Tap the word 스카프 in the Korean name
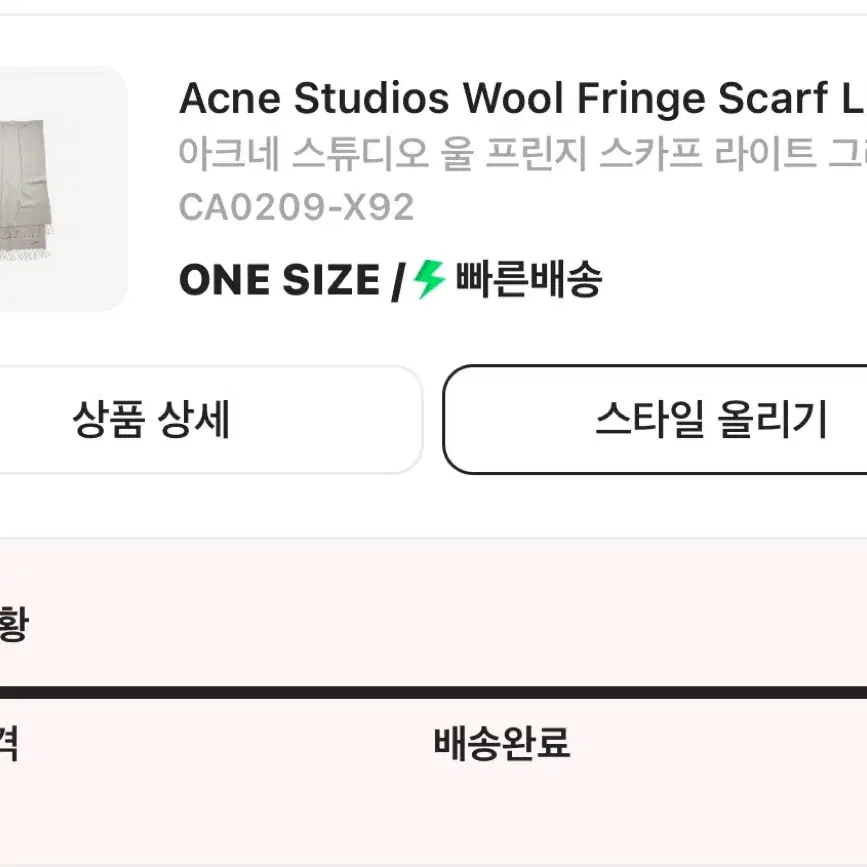The image size is (867, 867). (x=650, y=153)
